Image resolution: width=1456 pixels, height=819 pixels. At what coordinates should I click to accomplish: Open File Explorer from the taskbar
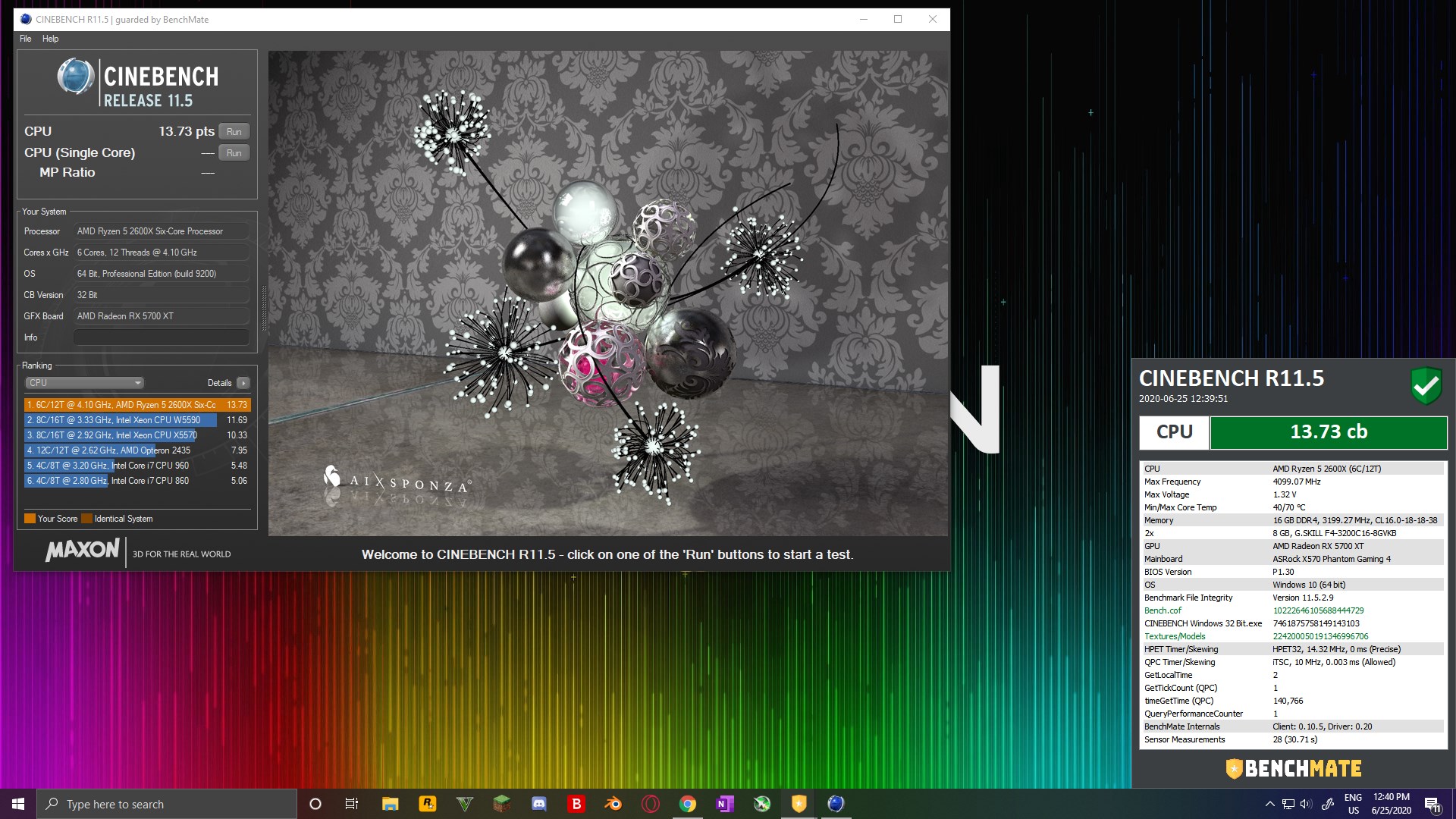(x=390, y=804)
